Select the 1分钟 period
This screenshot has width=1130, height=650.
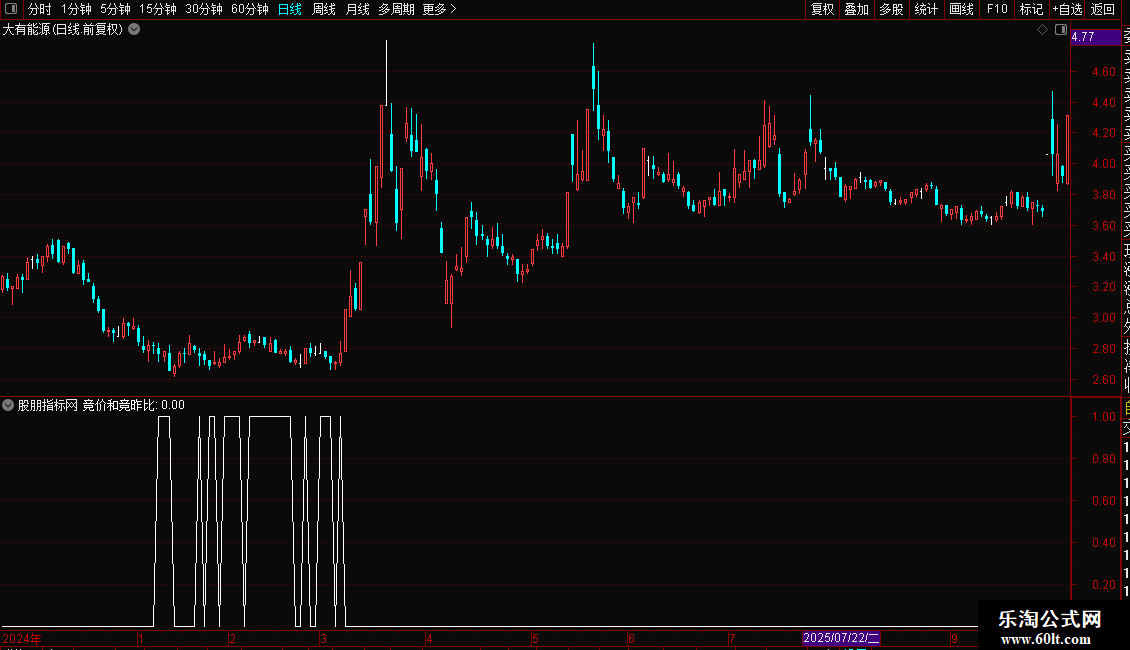coord(76,9)
